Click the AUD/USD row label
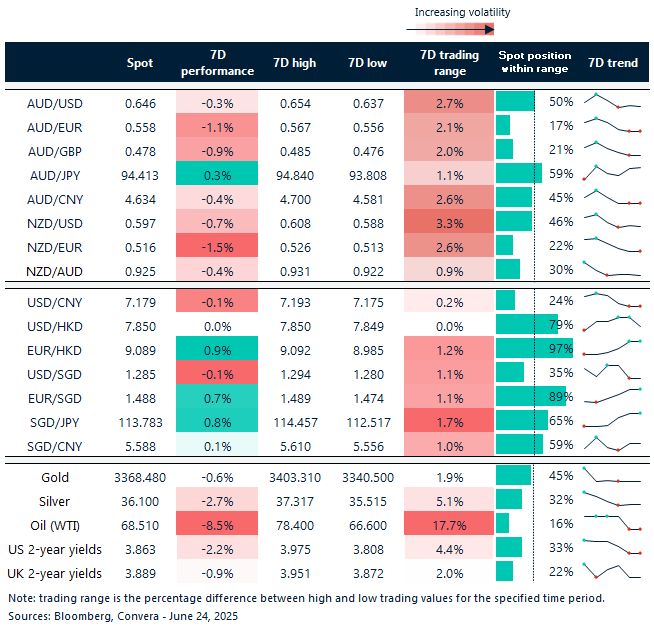Image resolution: width=654 pixels, height=631 pixels. 55,103
